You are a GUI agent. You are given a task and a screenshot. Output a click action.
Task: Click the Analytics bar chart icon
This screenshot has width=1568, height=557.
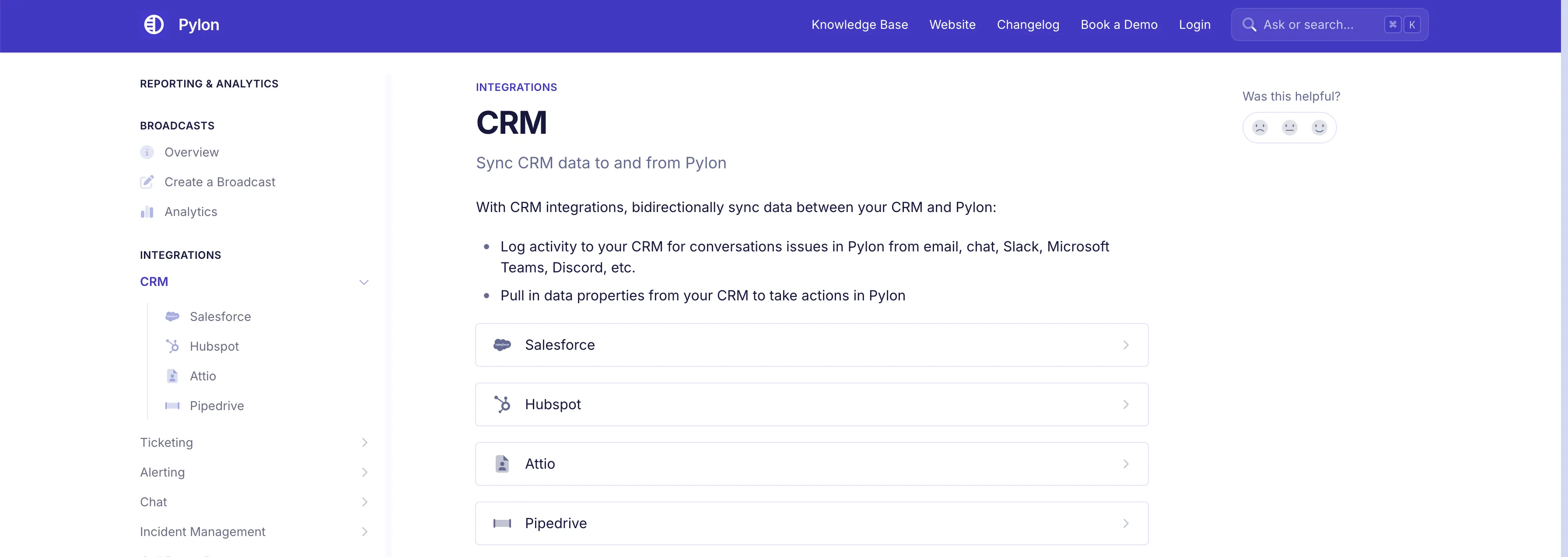tap(147, 212)
